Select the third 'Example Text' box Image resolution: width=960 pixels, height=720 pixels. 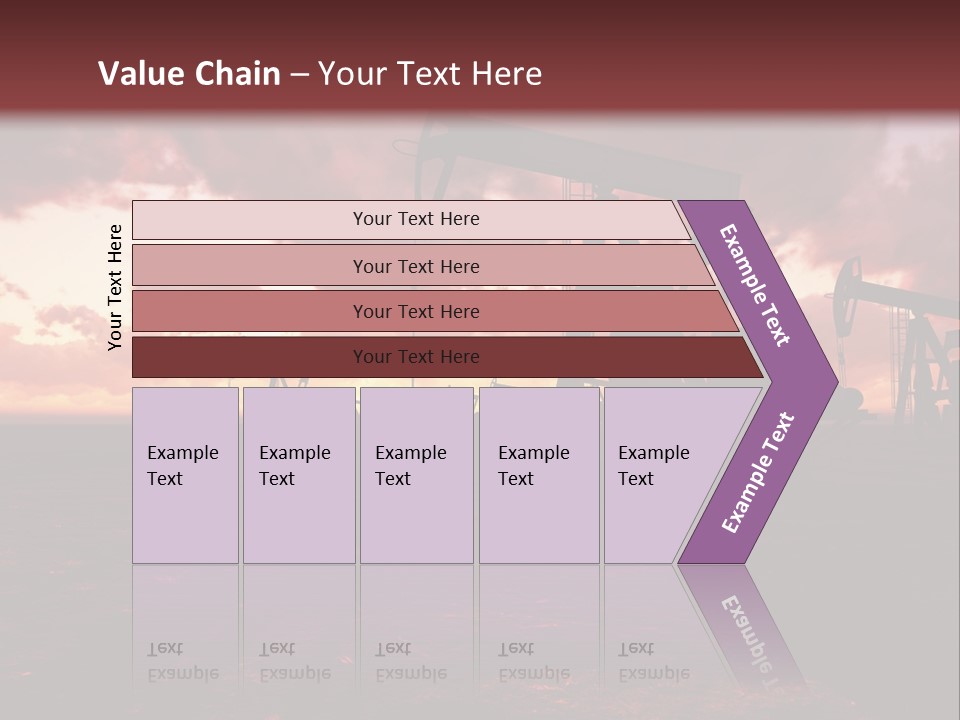pyautogui.click(x=415, y=475)
